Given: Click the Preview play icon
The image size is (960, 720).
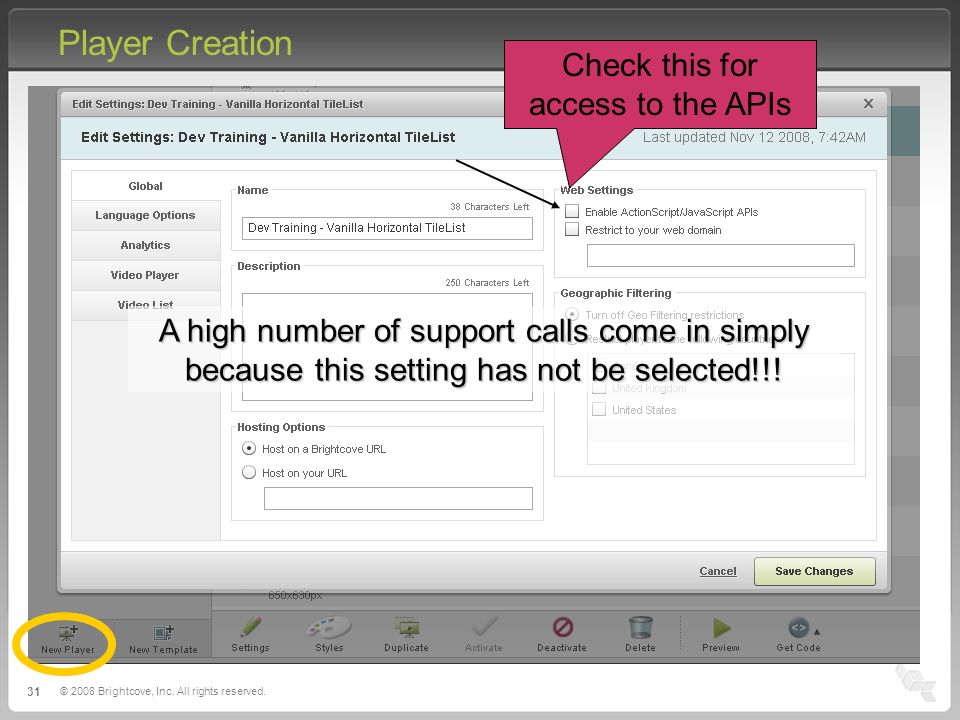Looking at the screenshot, I should (x=722, y=628).
